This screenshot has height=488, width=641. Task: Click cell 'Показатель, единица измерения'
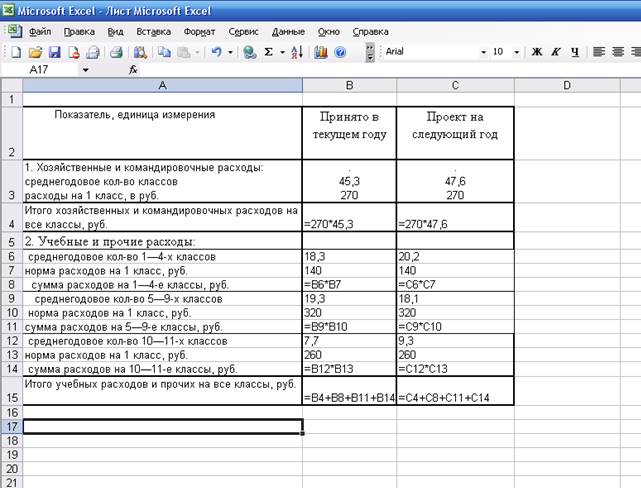tap(163, 133)
